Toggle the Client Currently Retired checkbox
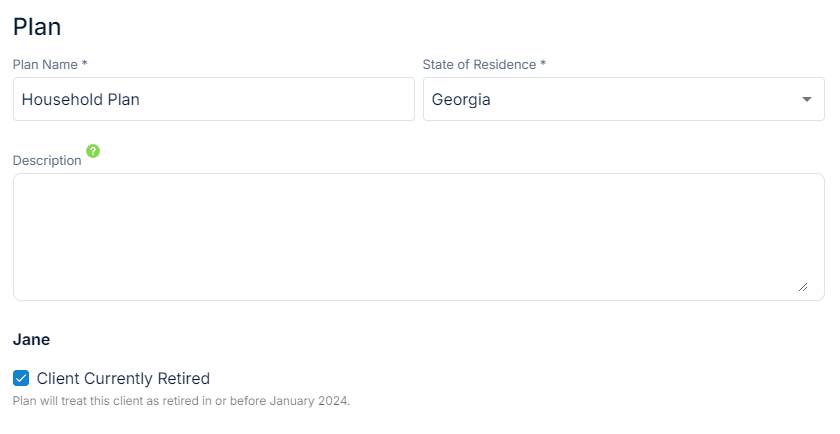The height and width of the screenshot is (434, 840). [x=21, y=378]
